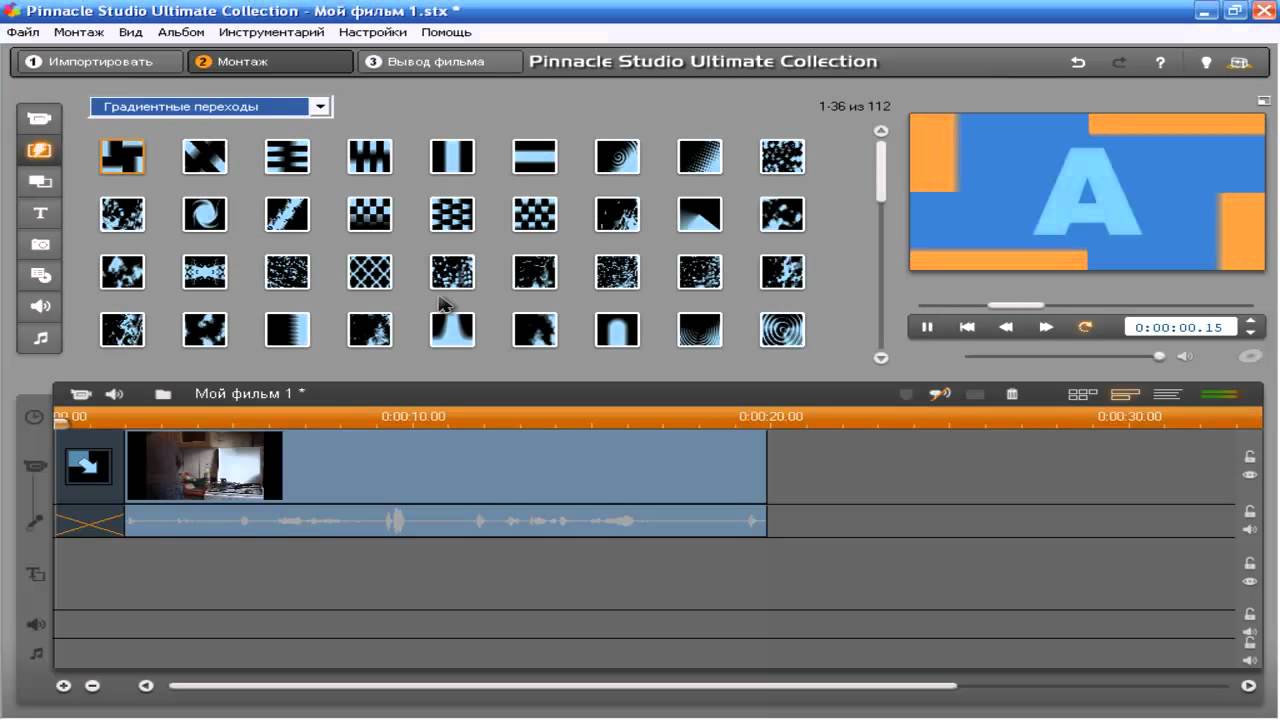Image resolution: width=1280 pixels, height=720 pixels.
Task: Open the Инструментарий menu
Action: click(272, 32)
